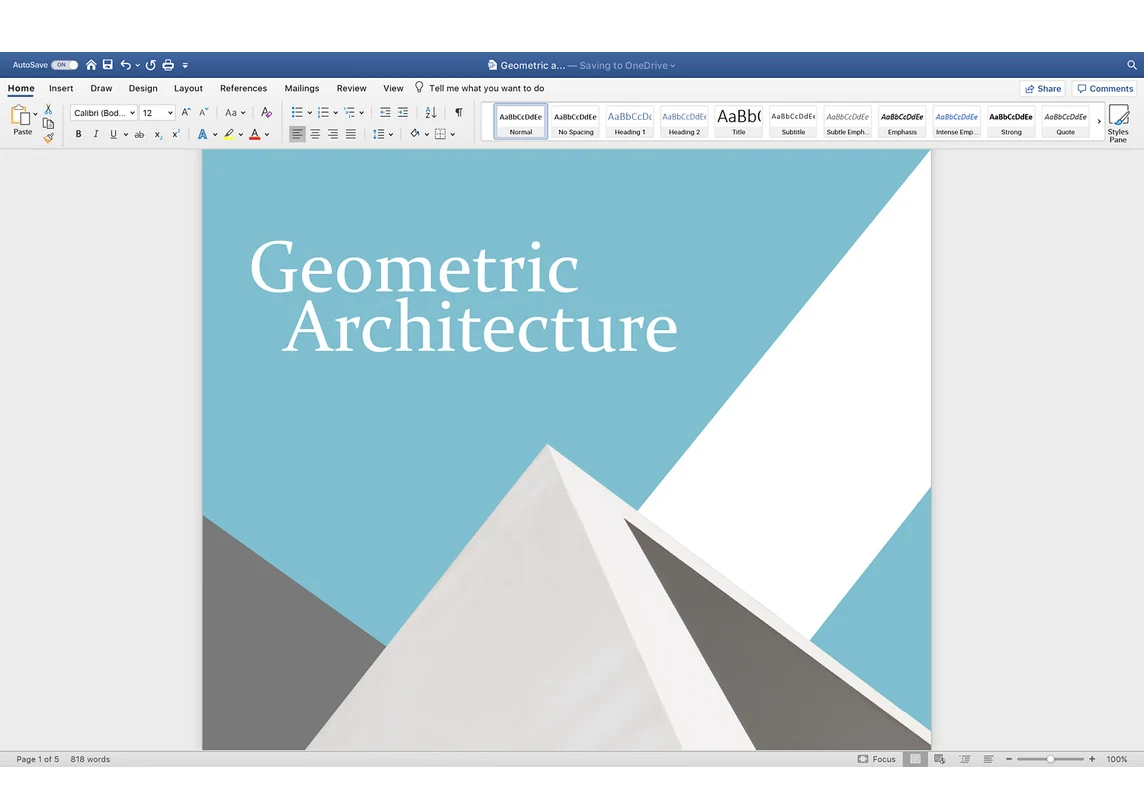Apply red font color
The height and width of the screenshot is (812, 1144).
(x=255, y=134)
